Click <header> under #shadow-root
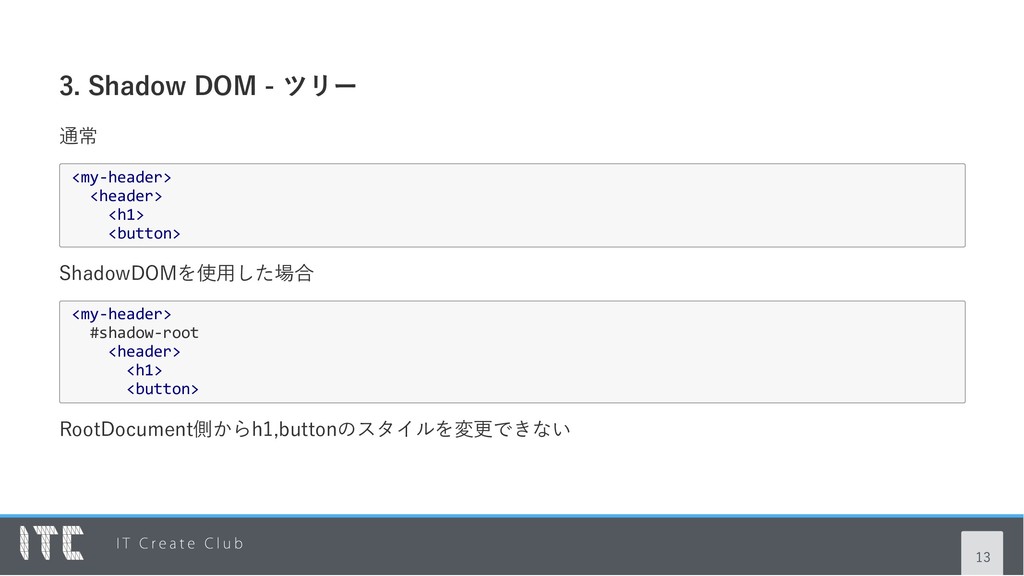The image size is (1024, 576). pos(144,351)
